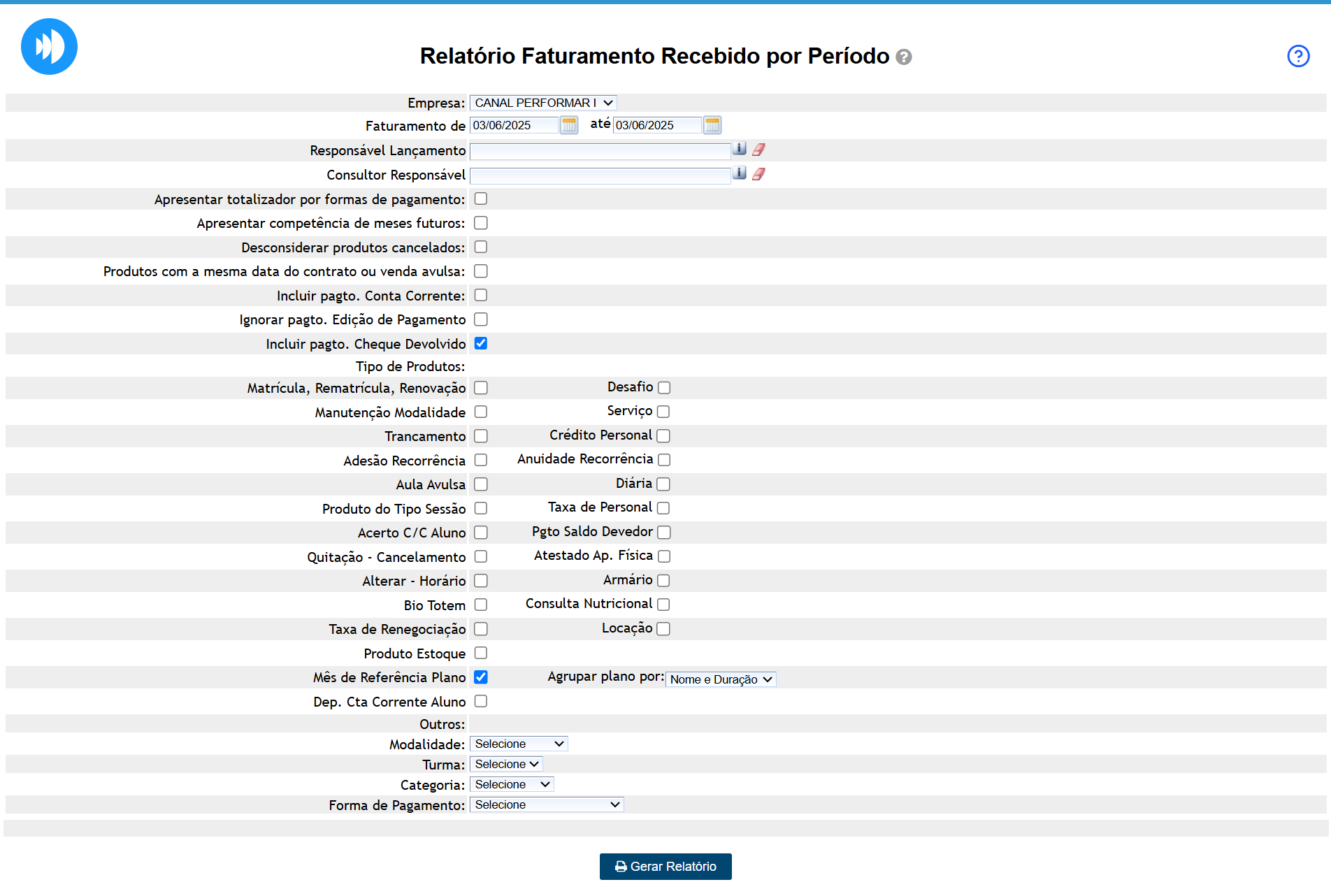
Task: Open the calendar picker for Faturamento start date
Action: pyautogui.click(x=569, y=125)
